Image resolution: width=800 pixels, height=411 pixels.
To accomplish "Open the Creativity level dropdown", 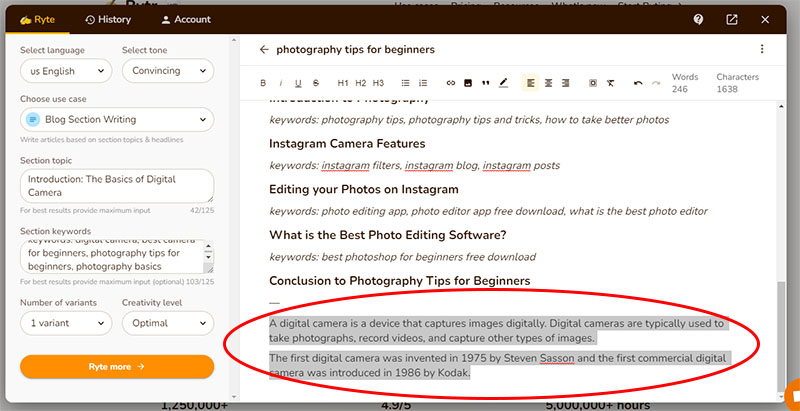I will click(168, 323).
